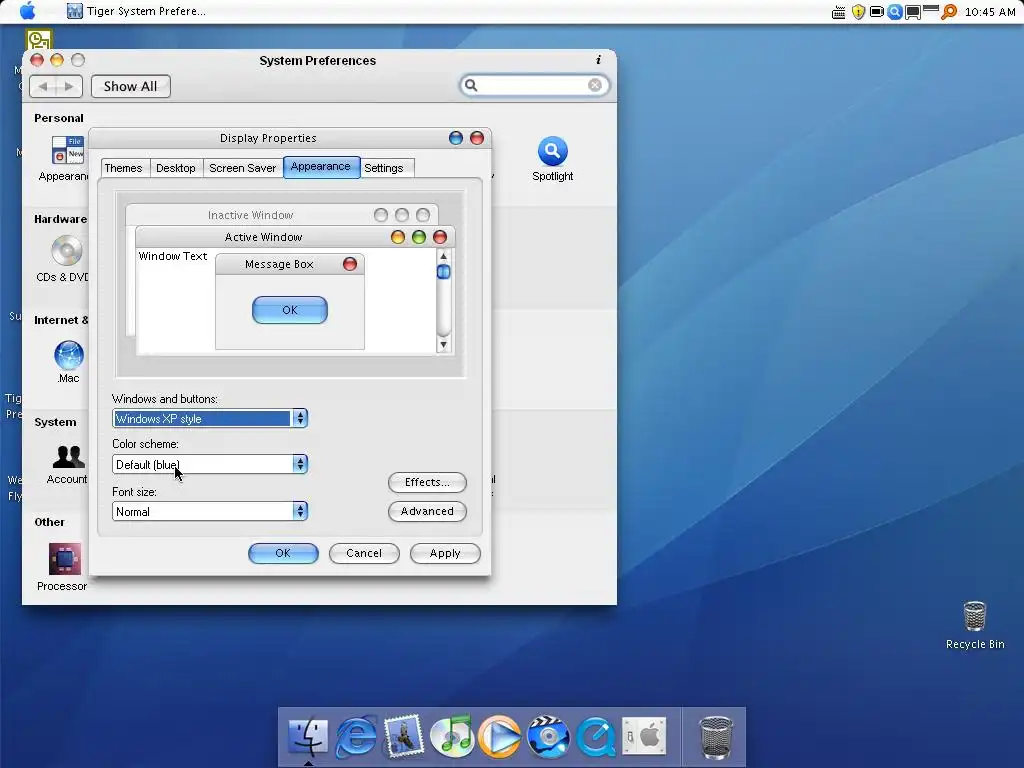Go forward in System Preferences
Image resolution: width=1024 pixels, height=768 pixels.
tap(69, 86)
